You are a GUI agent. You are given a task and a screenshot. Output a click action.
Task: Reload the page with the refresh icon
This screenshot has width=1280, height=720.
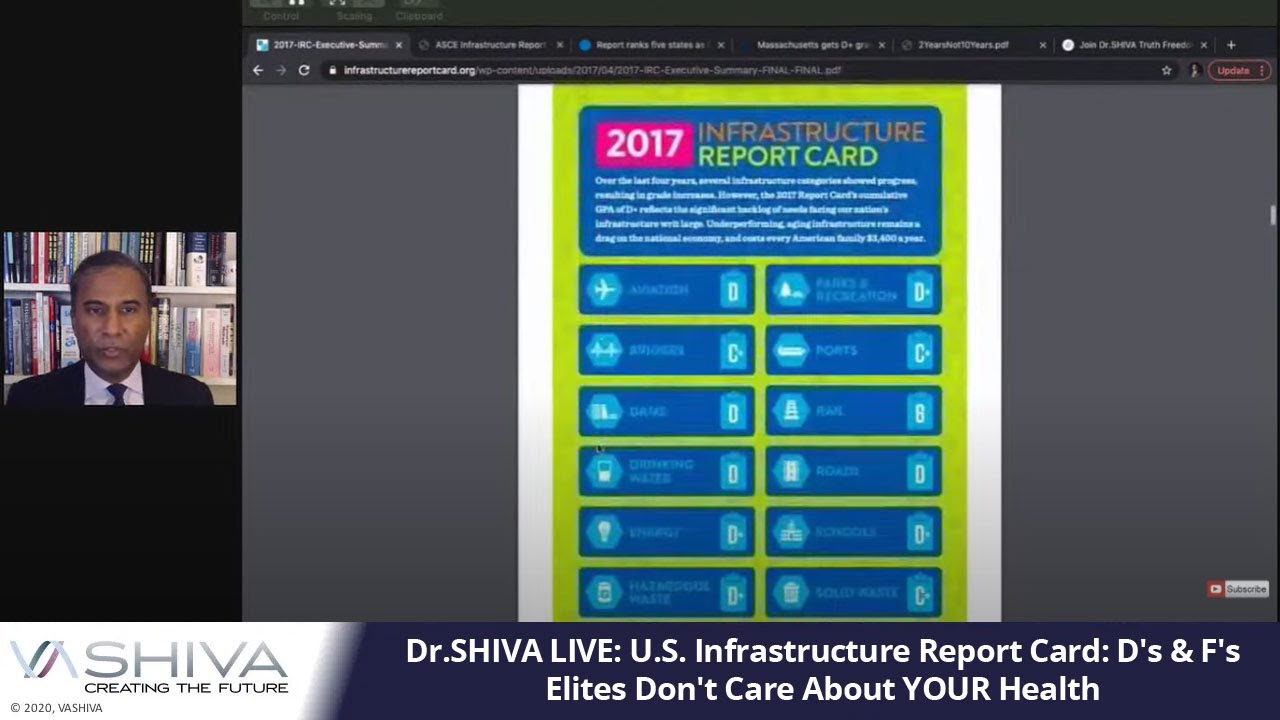pyautogui.click(x=304, y=70)
